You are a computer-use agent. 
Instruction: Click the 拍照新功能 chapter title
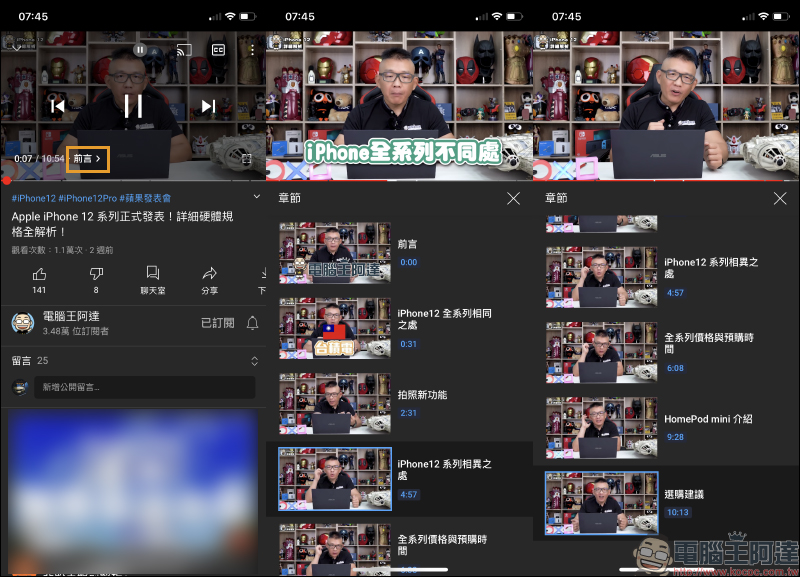tap(422, 395)
